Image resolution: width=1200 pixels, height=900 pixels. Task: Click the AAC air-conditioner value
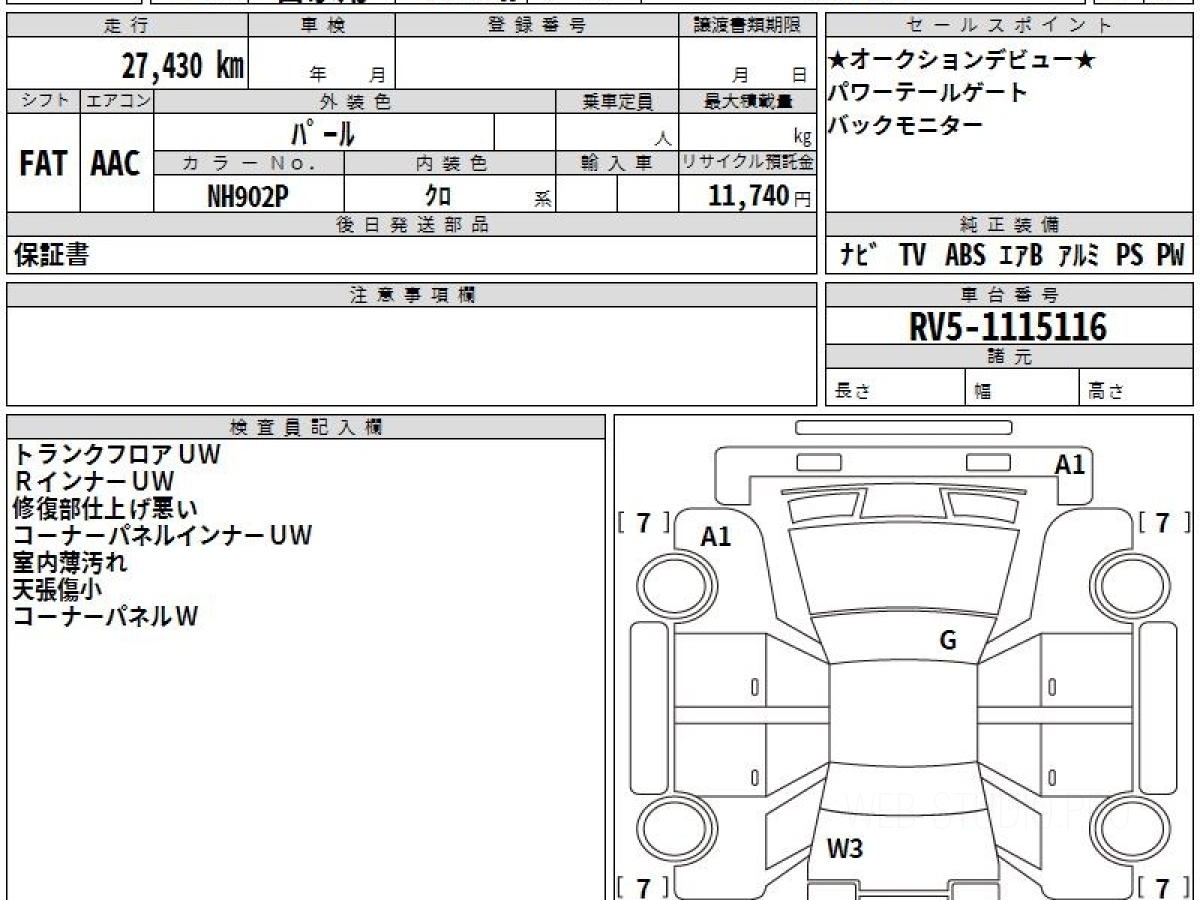pos(116,164)
